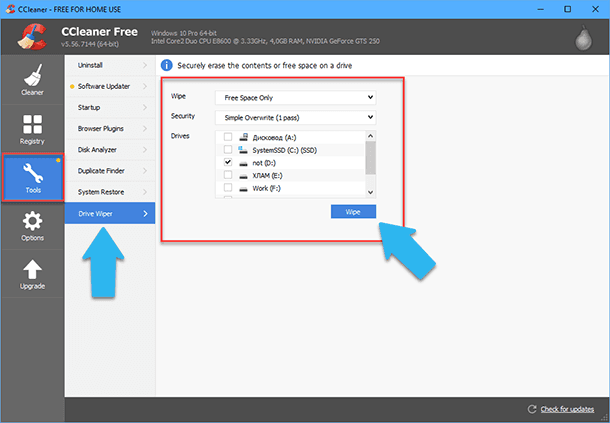Select the not (D:) drive row
The height and width of the screenshot is (423, 610).
(x=290, y=163)
